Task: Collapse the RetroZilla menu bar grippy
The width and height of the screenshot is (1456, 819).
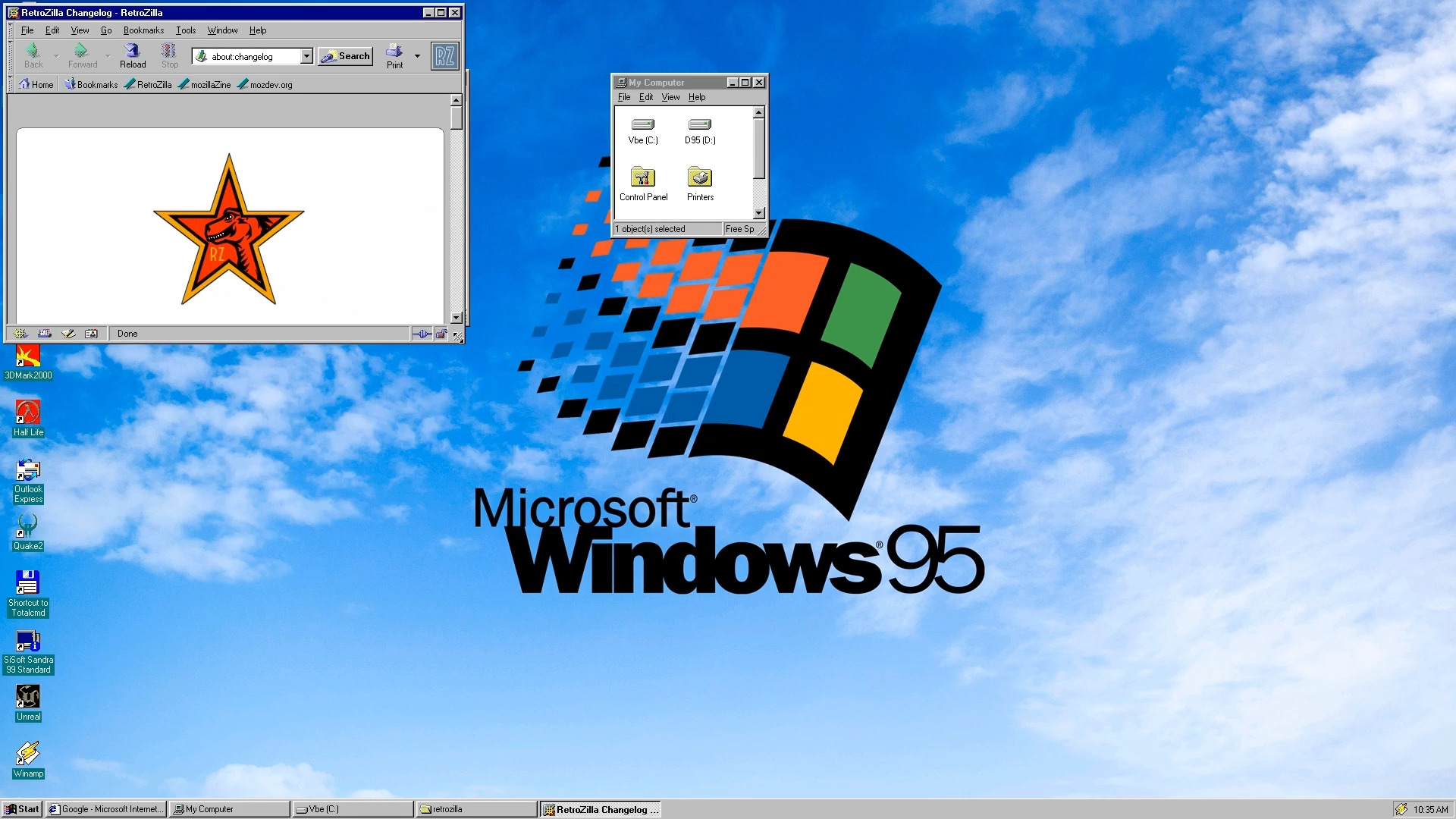Action: (x=11, y=30)
